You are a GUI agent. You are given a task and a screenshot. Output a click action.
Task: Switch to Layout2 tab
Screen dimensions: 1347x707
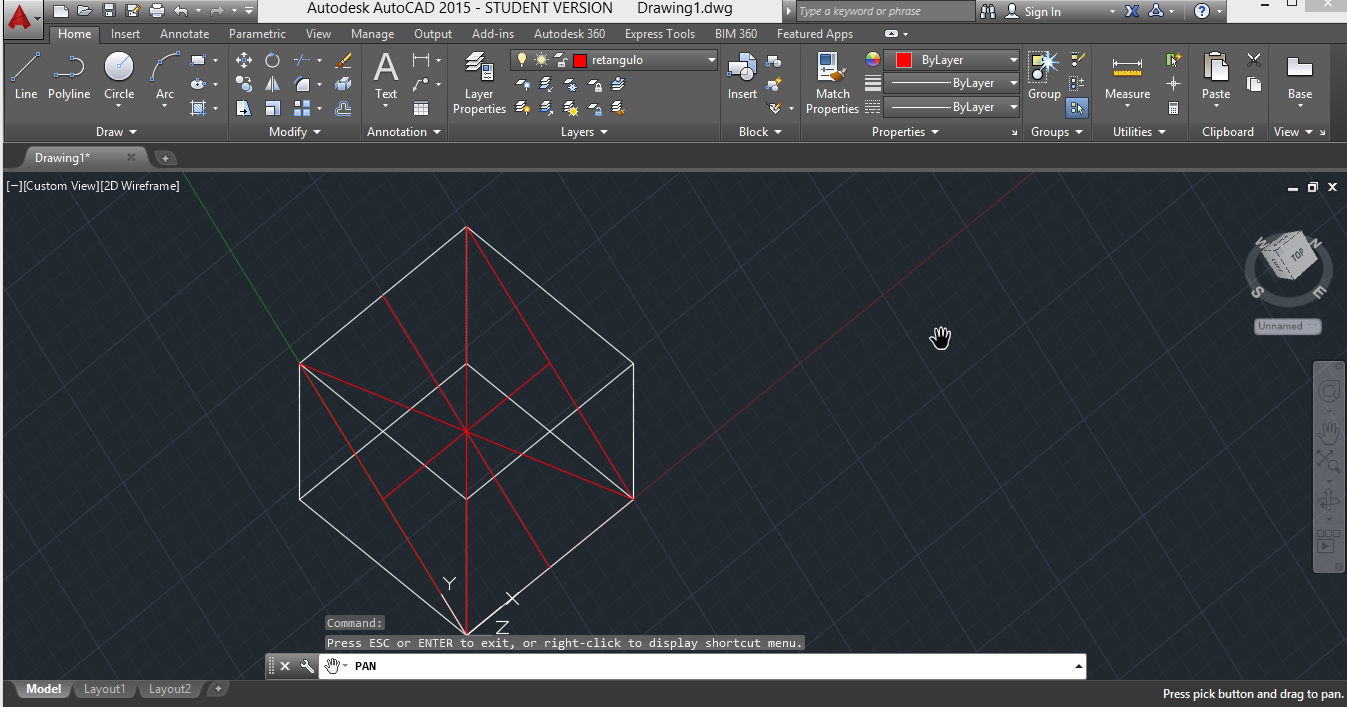[169, 689]
